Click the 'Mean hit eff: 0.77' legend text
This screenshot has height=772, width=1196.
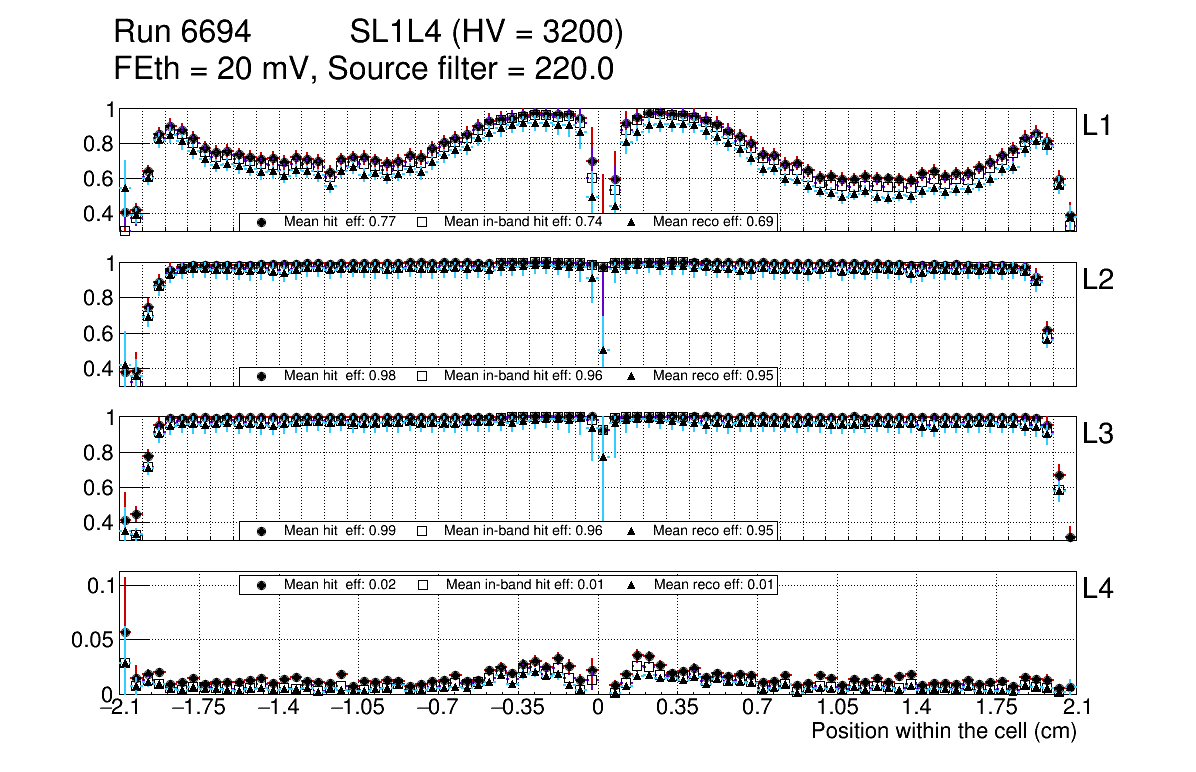(x=333, y=222)
